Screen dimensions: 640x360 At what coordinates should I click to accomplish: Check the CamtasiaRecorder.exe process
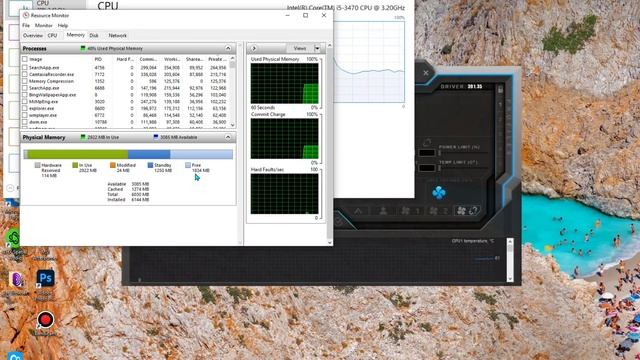pyautogui.click(x=25, y=74)
